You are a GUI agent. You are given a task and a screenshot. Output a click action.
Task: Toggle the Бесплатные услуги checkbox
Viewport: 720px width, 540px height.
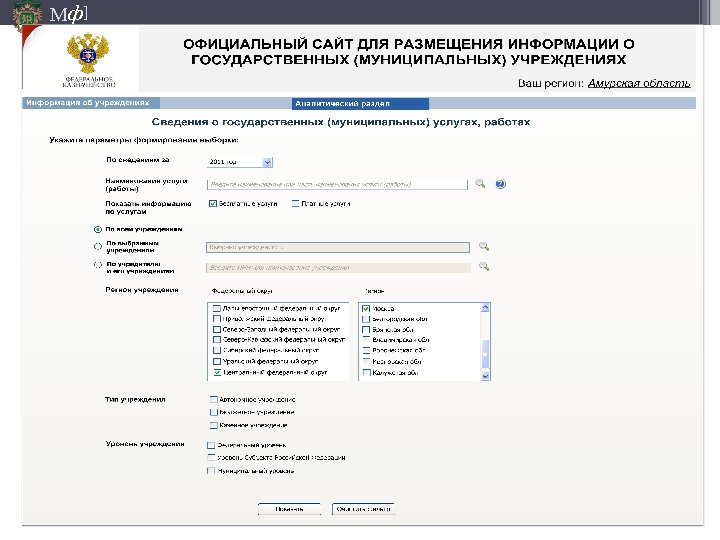213,203
